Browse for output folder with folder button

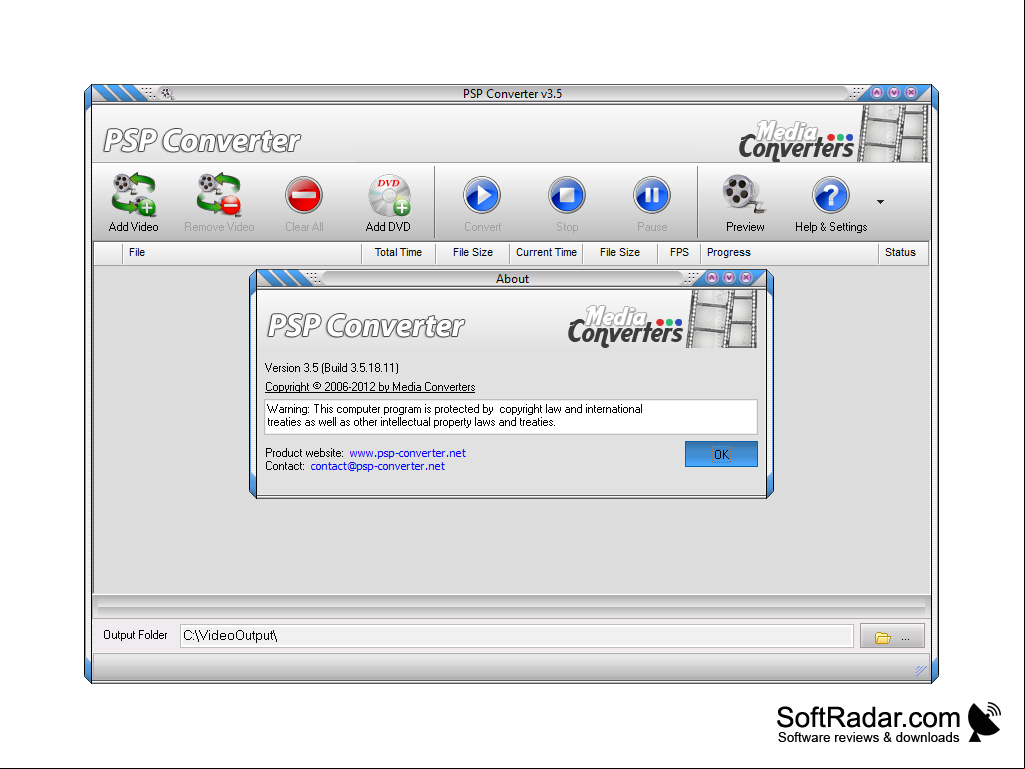coord(892,636)
